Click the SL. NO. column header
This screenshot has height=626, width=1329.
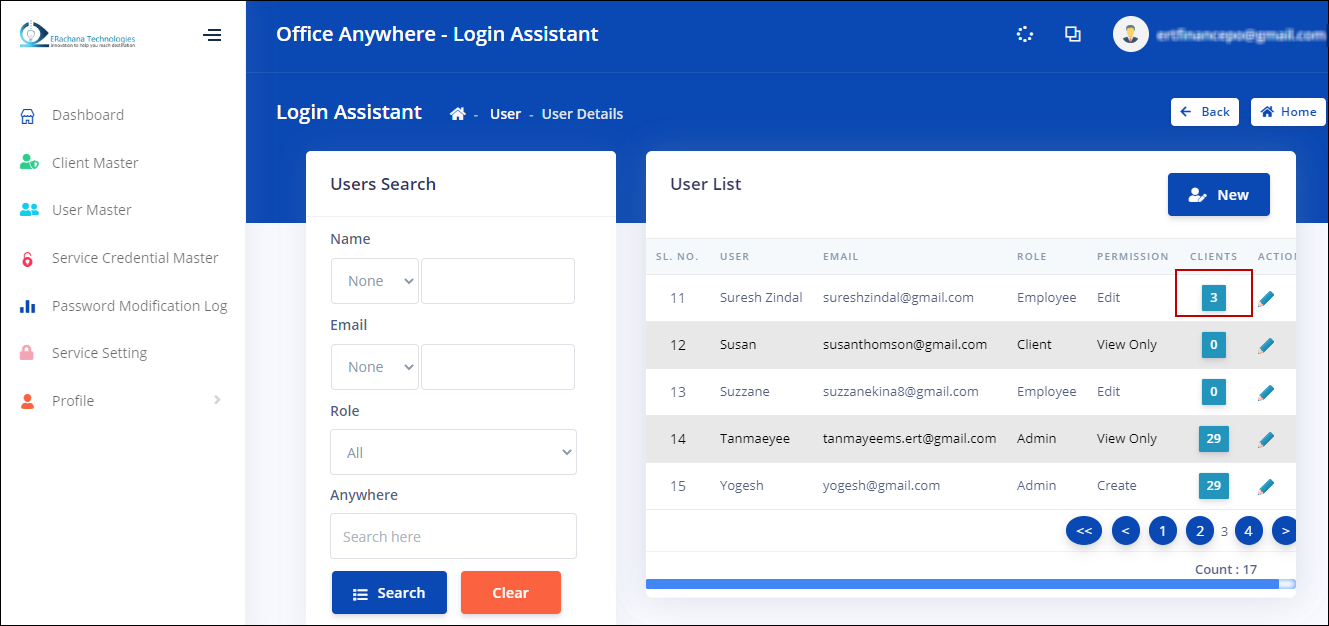tap(677, 257)
